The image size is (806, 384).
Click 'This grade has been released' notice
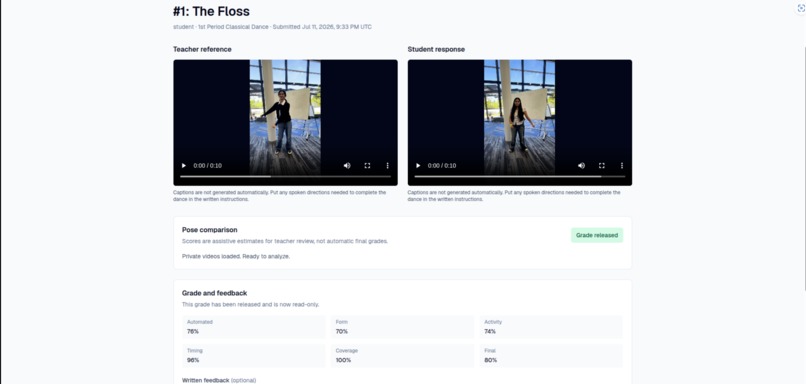point(250,304)
